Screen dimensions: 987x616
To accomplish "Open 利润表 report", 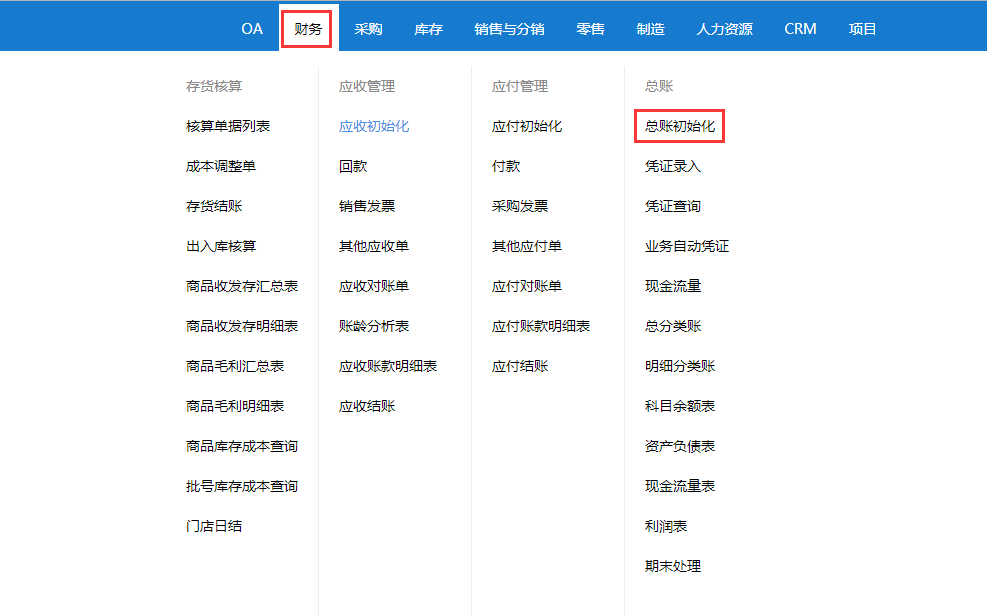I will tap(666, 526).
